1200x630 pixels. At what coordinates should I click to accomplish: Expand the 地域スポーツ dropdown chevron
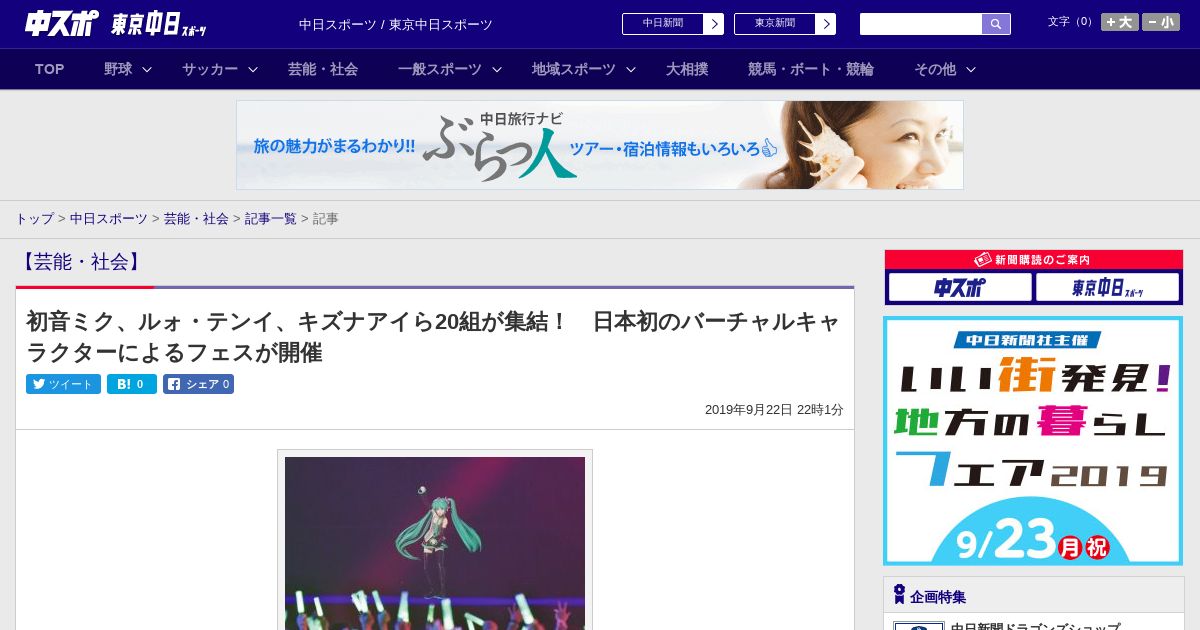click(631, 69)
